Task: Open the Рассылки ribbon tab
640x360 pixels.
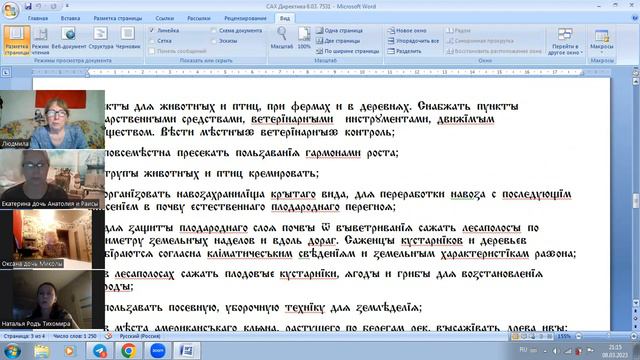Action: coord(199,18)
